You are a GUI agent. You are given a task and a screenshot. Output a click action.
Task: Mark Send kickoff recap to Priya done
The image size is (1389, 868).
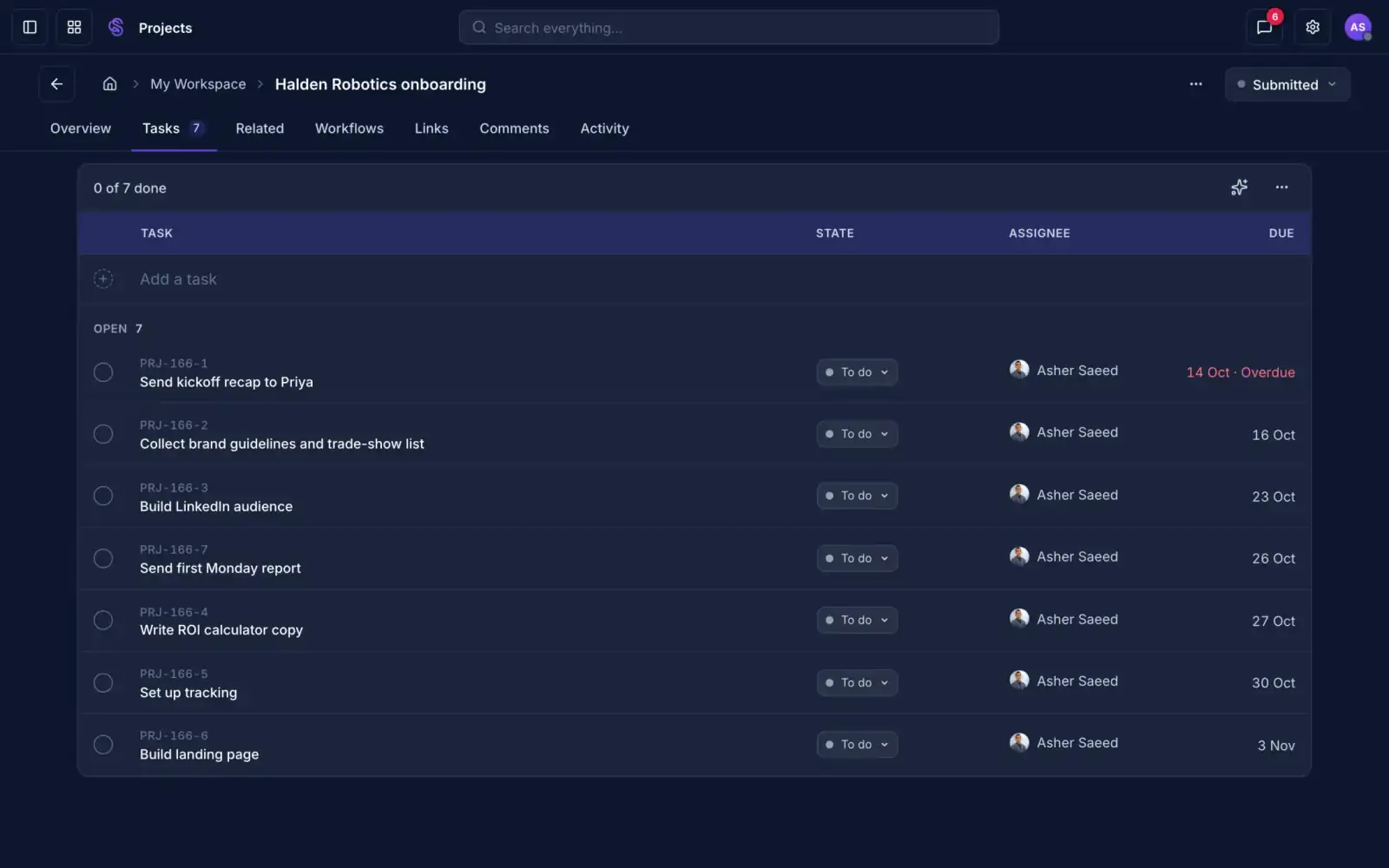point(103,372)
